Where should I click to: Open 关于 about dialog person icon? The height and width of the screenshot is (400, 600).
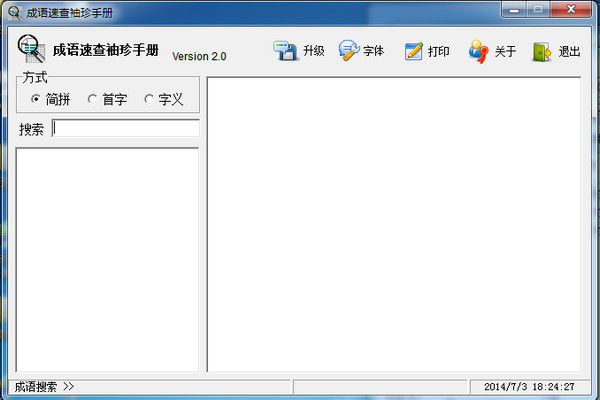[x=479, y=51]
